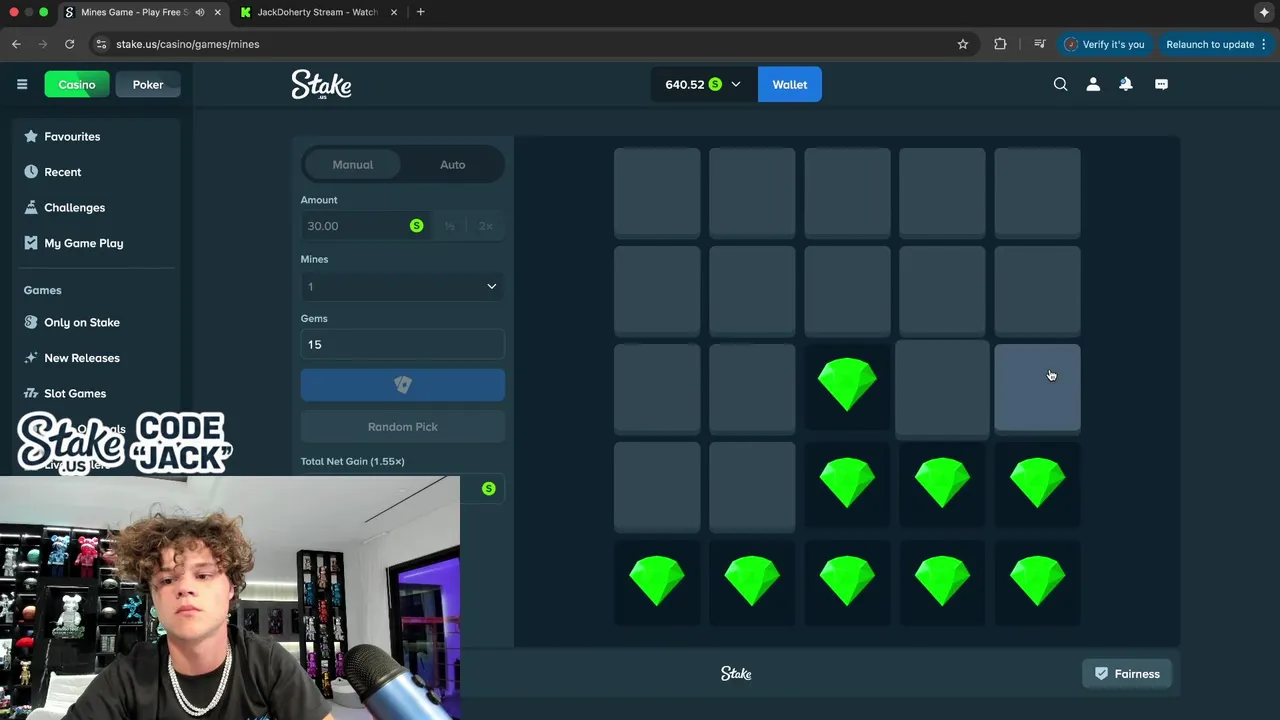Switch to Auto betting mode
This screenshot has width=1280, height=720.
point(452,164)
